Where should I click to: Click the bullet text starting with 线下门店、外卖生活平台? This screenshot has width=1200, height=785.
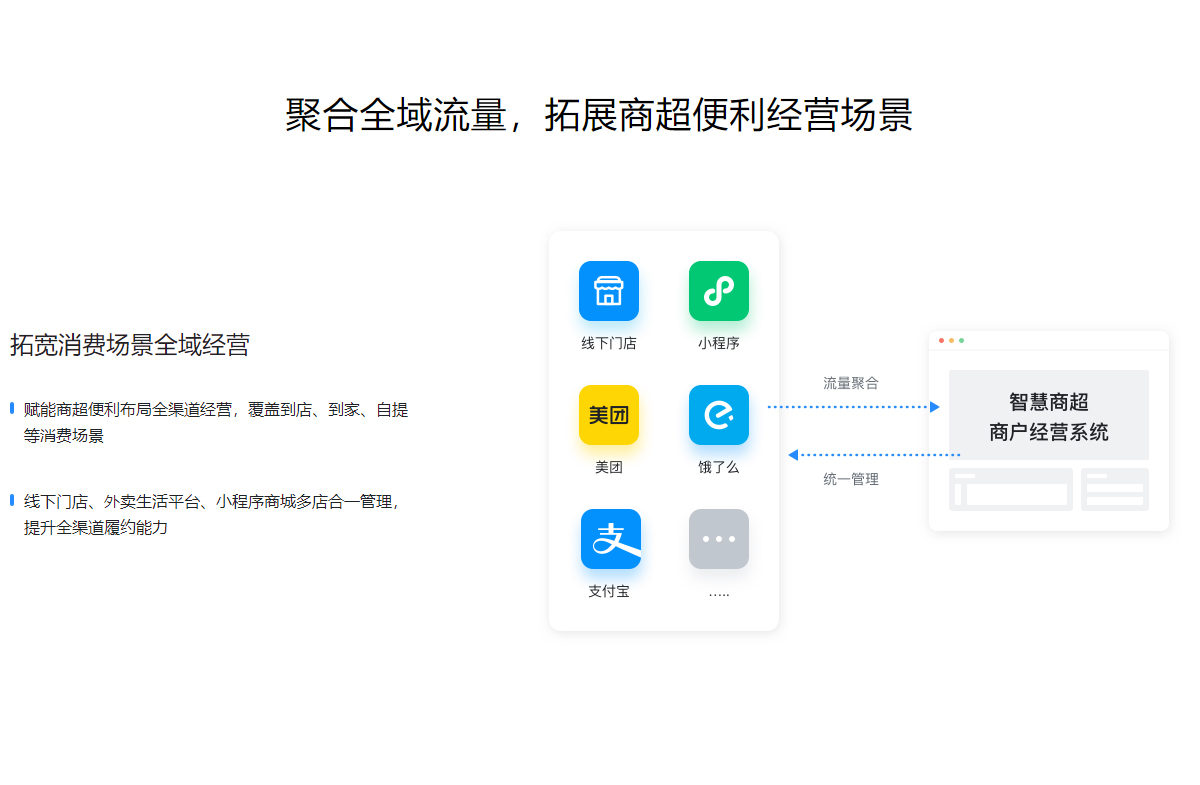(x=212, y=514)
